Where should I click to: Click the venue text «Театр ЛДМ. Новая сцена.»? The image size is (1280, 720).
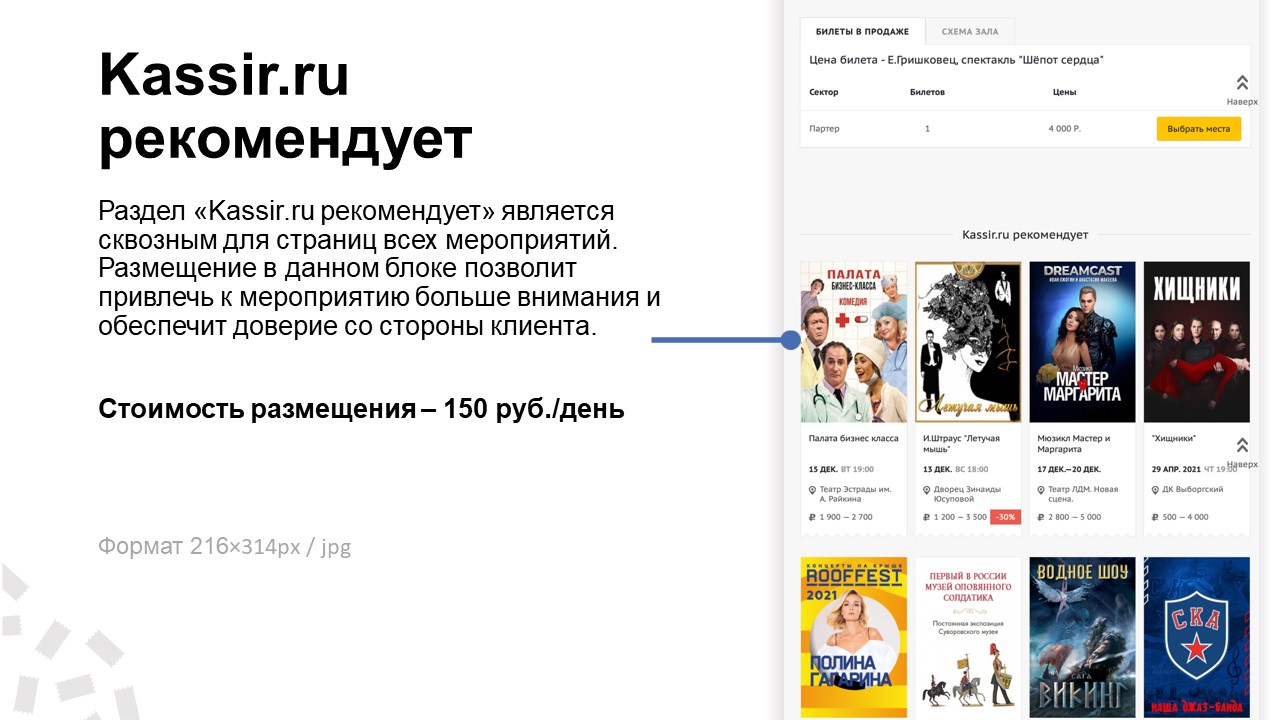[x=1083, y=494]
